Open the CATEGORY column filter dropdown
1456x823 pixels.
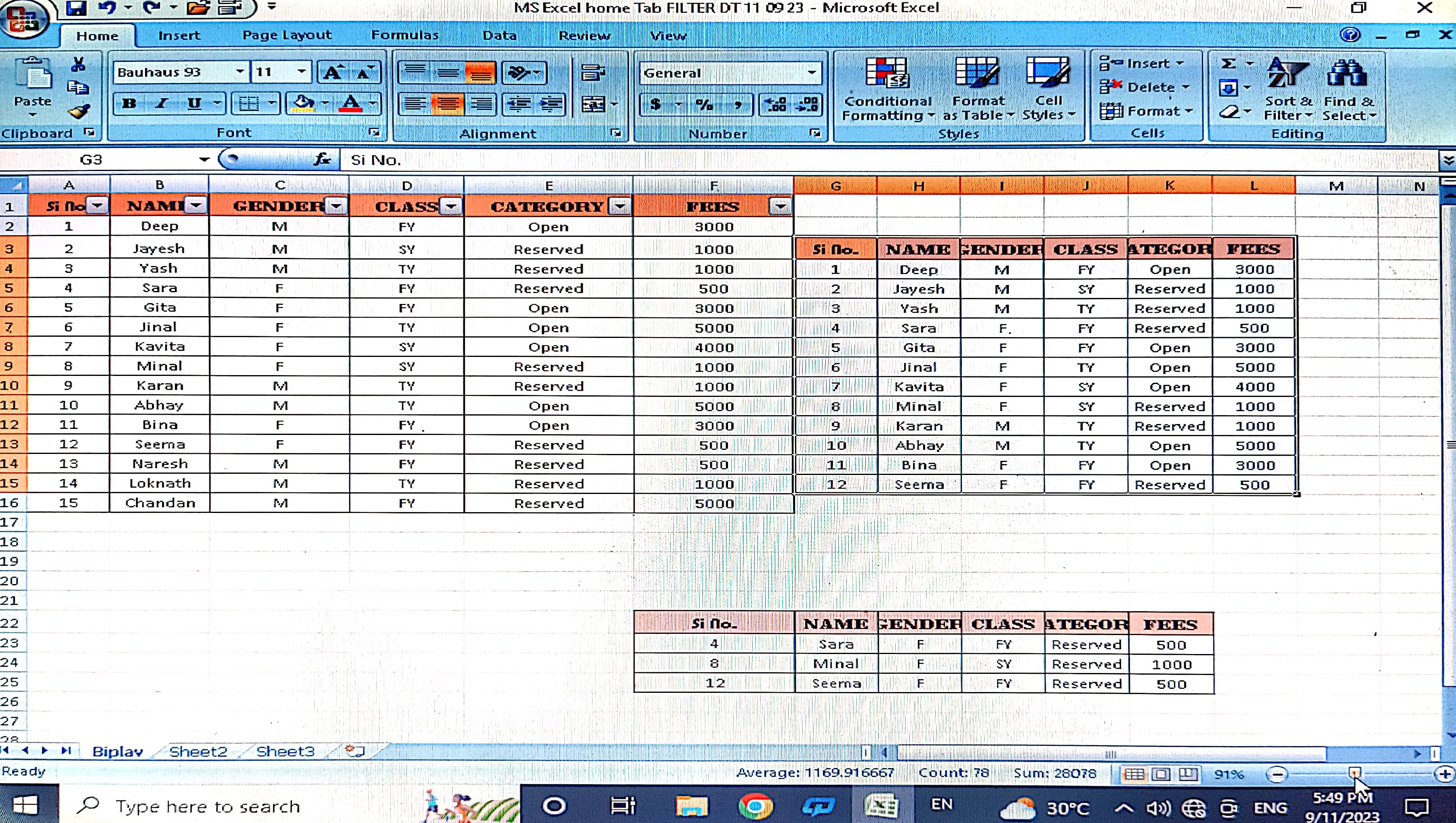click(x=619, y=207)
